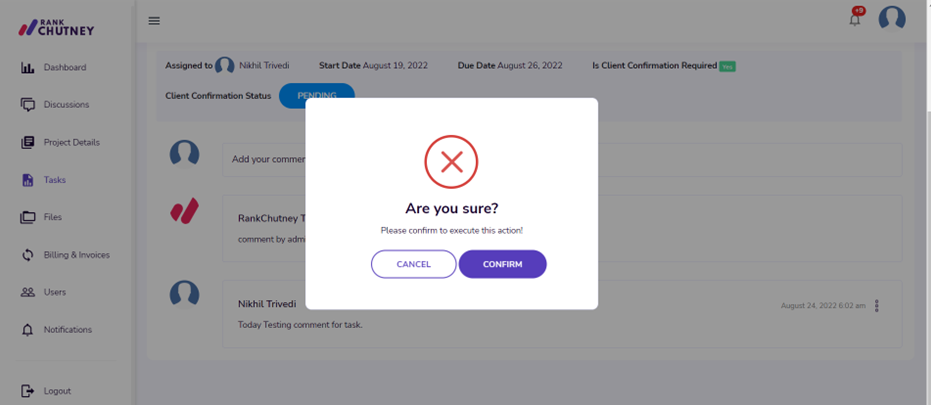Image resolution: width=931 pixels, height=405 pixels.
Task: Click the Add your comment field
Action: coord(562,159)
